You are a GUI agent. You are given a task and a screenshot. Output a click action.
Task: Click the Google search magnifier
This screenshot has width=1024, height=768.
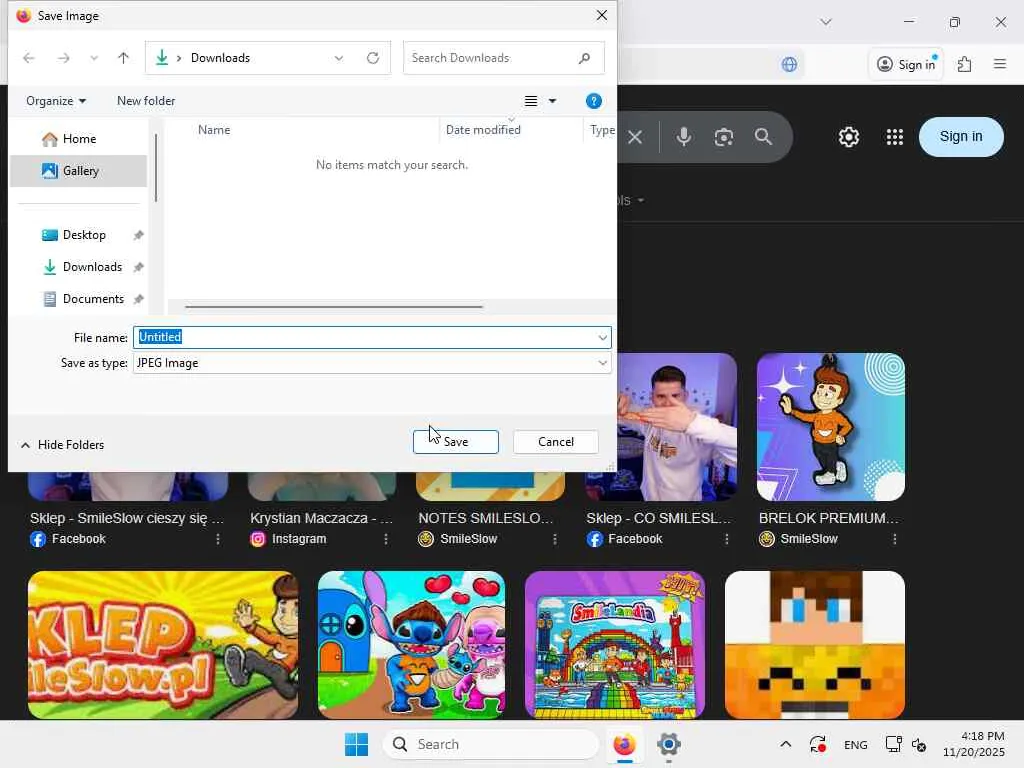coord(763,136)
